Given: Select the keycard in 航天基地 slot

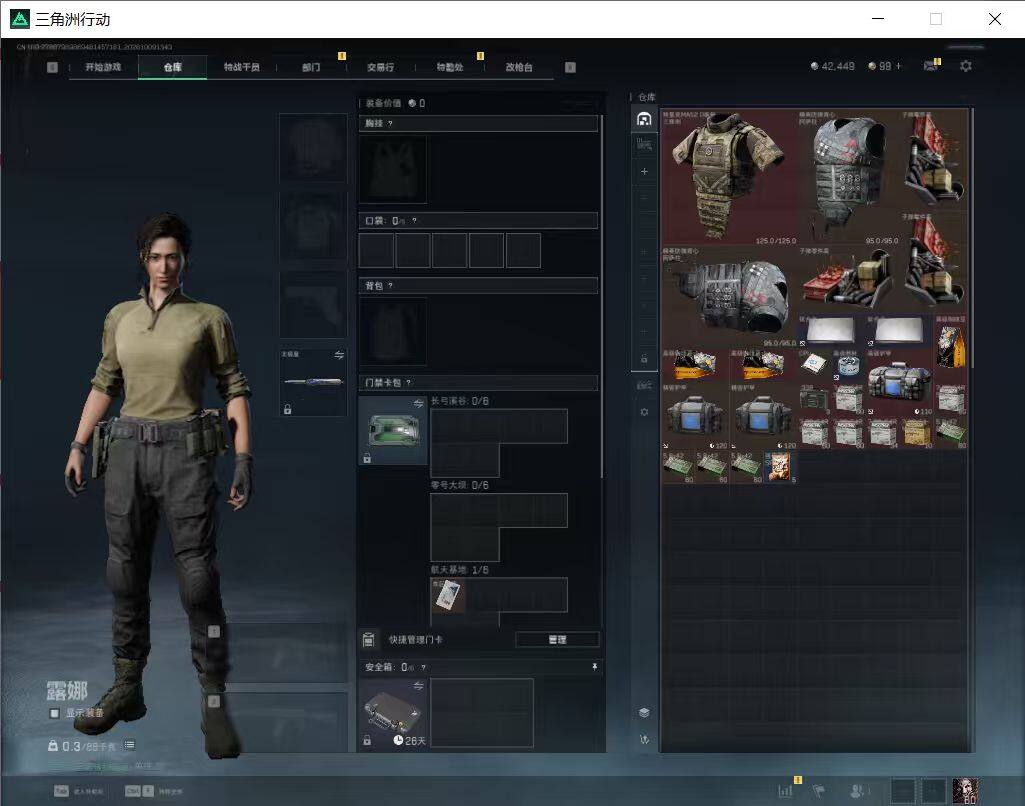Looking at the screenshot, I should 448,595.
